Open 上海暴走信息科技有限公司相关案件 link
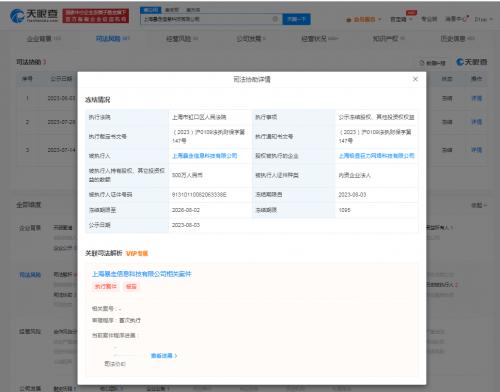Image resolution: width=500 pixels, height=392 pixels. pyautogui.click(x=141, y=274)
